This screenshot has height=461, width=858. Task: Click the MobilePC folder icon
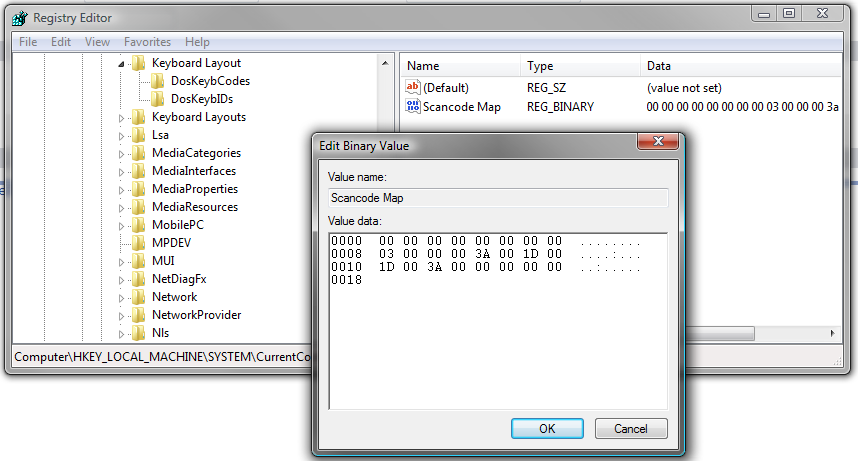click(139, 225)
